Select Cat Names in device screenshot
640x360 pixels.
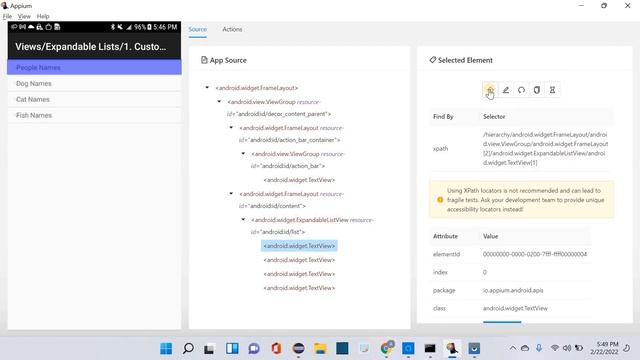[94, 99]
